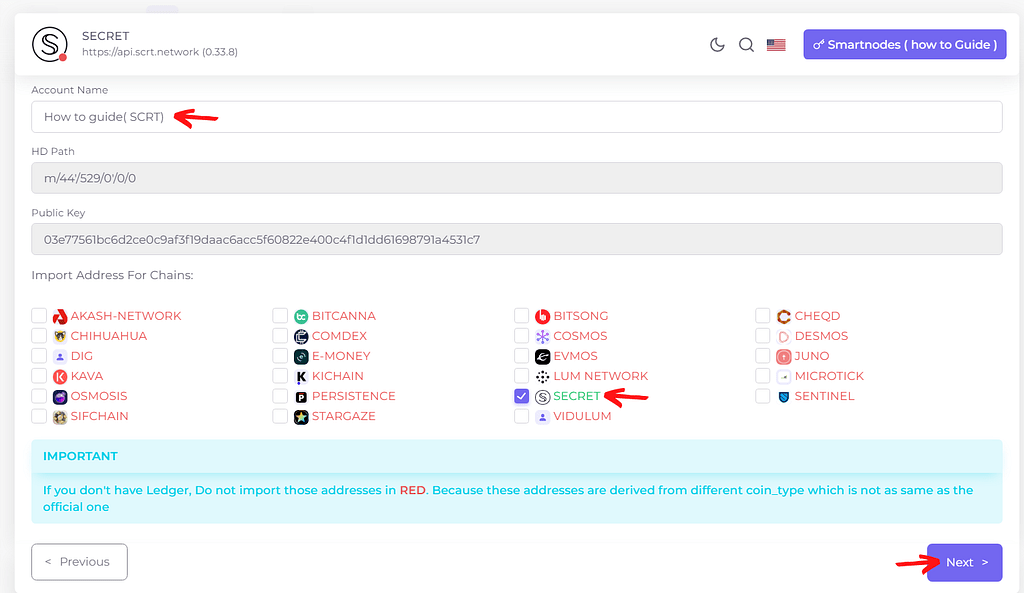The width and height of the screenshot is (1024, 593).
Task: Click Stargaze chain logo
Action: [x=301, y=417]
